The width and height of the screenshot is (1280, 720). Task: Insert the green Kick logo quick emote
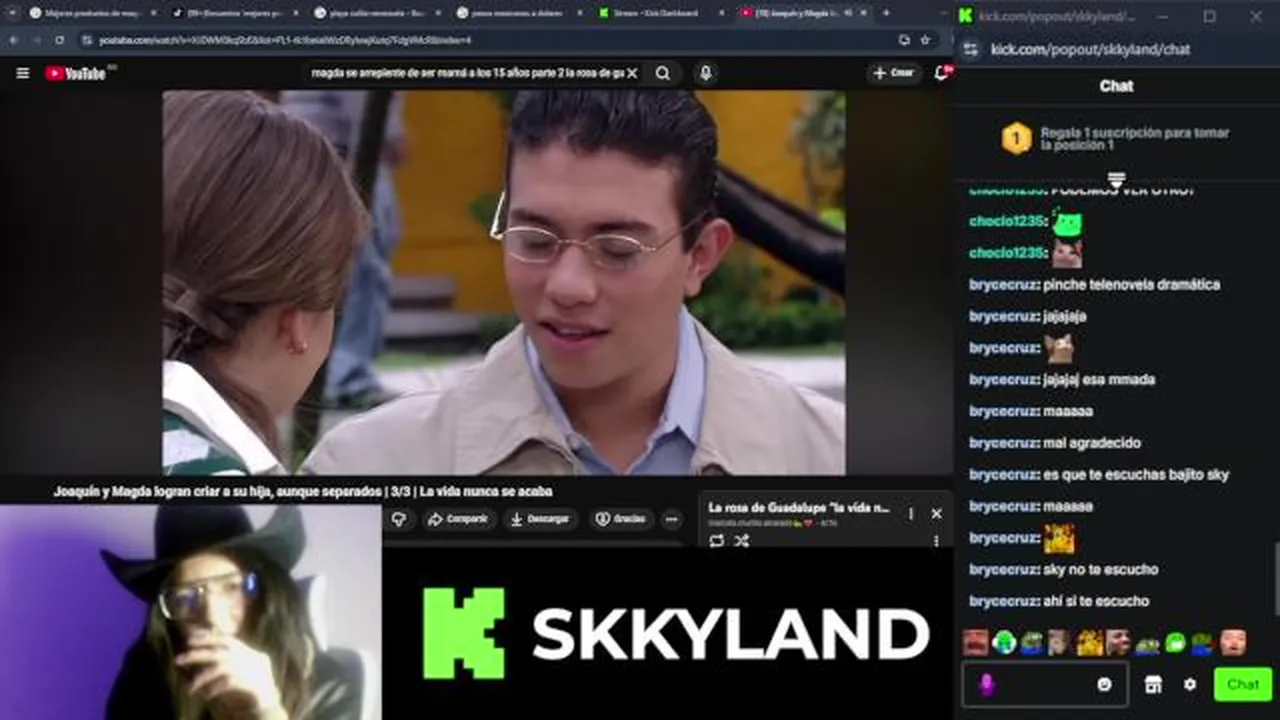(1175, 642)
